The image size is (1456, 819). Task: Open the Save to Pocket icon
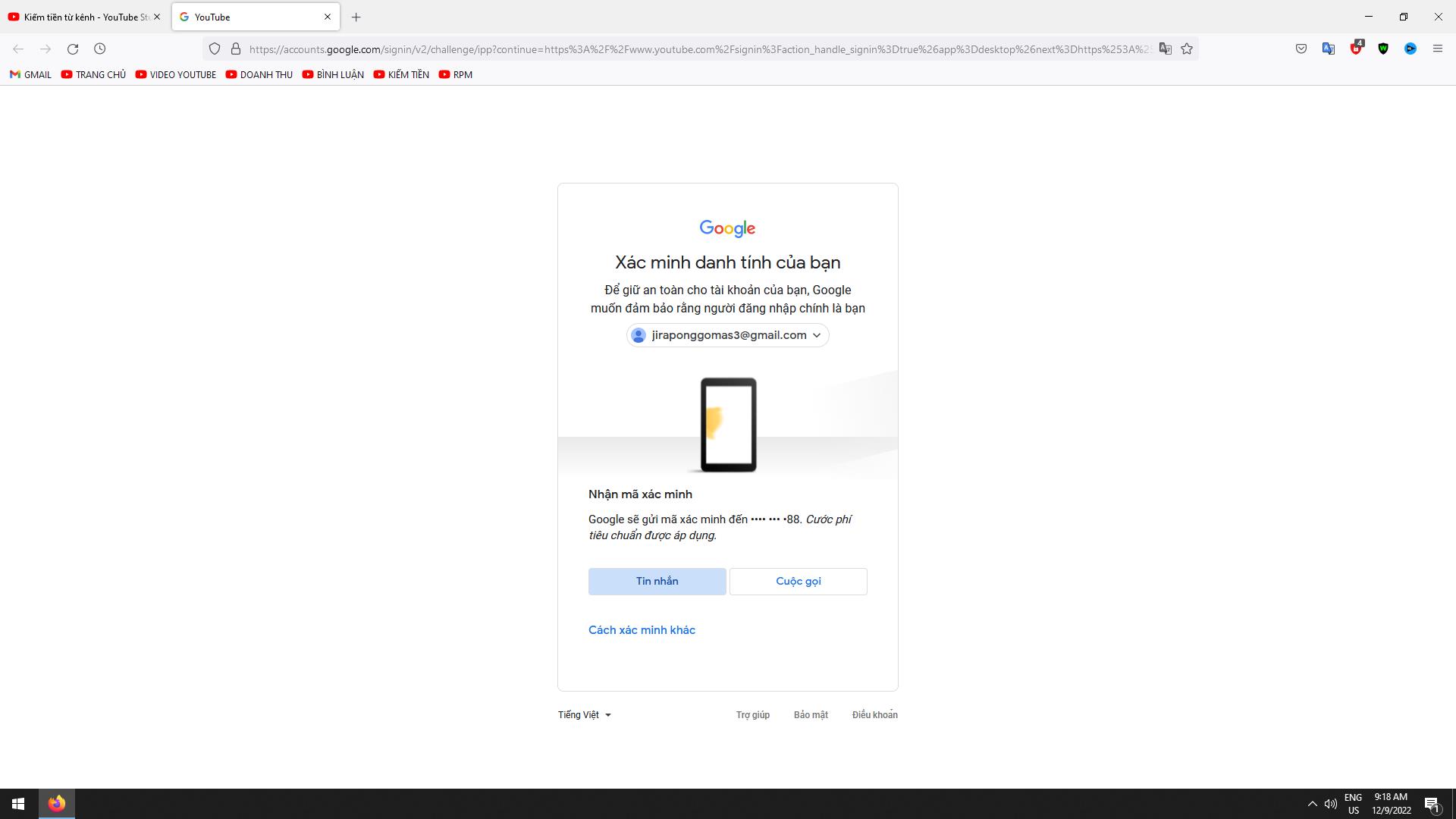point(1301,49)
